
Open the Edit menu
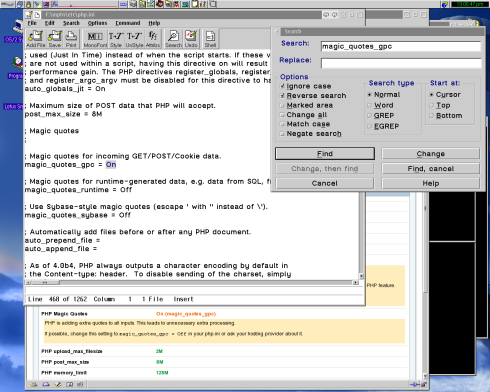[50, 23]
